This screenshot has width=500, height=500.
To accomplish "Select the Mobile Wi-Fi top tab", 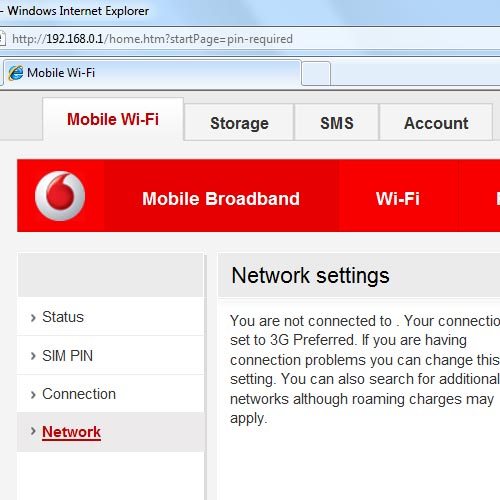I will [x=113, y=119].
